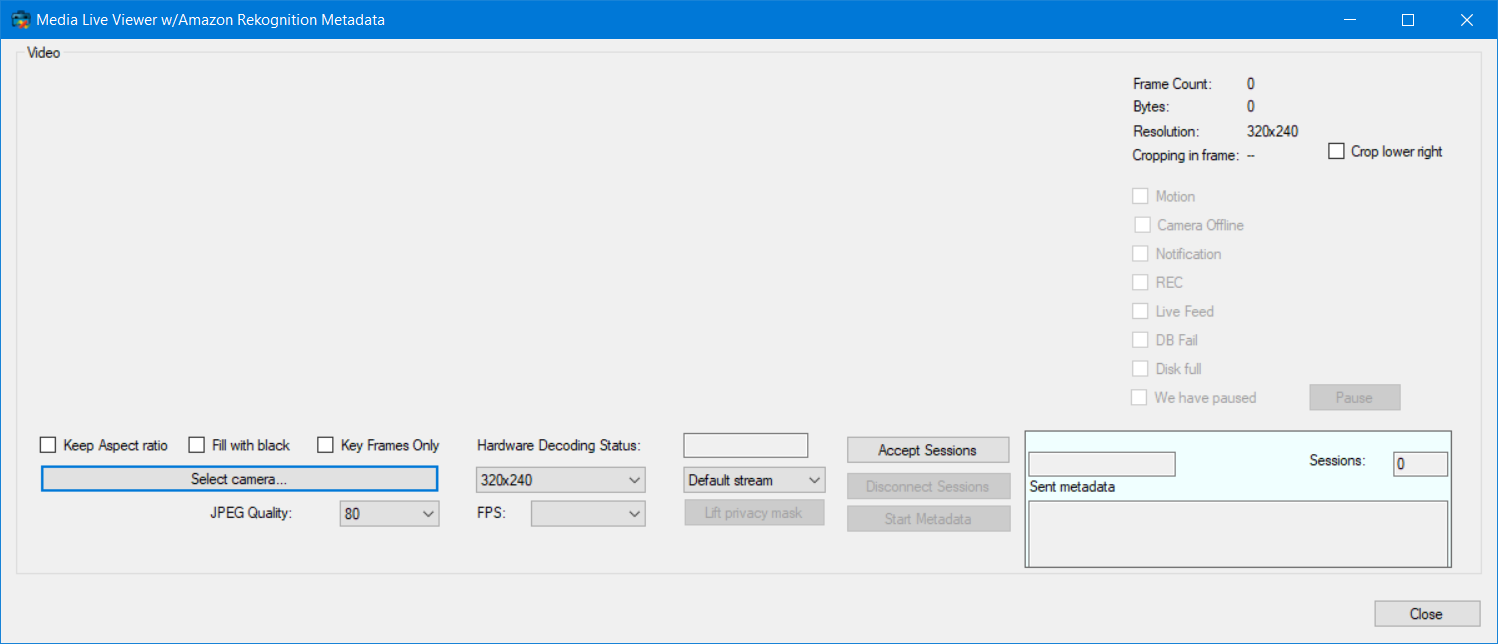Expand the JPEG Quality dropdown
The image size is (1498, 644).
[x=389, y=514]
